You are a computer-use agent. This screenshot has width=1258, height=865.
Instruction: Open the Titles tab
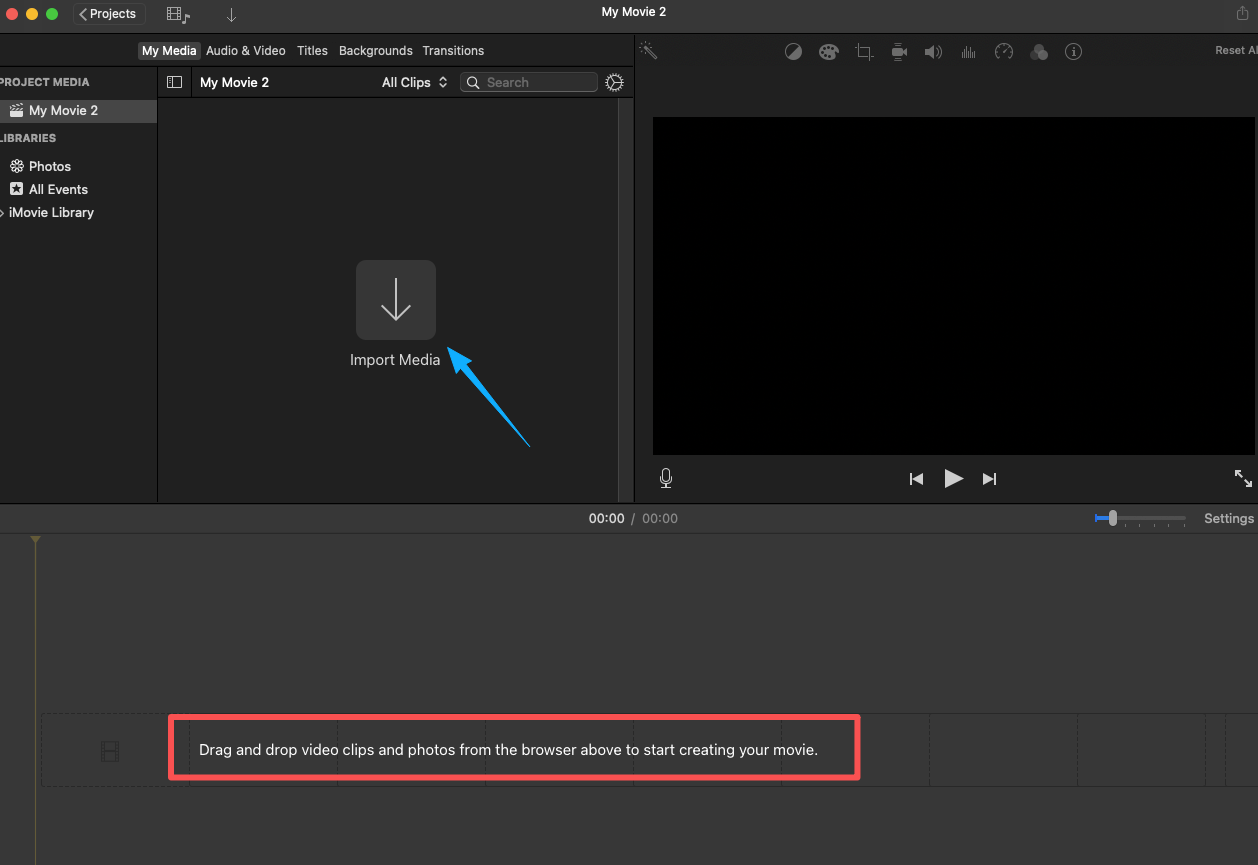click(312, 51)
